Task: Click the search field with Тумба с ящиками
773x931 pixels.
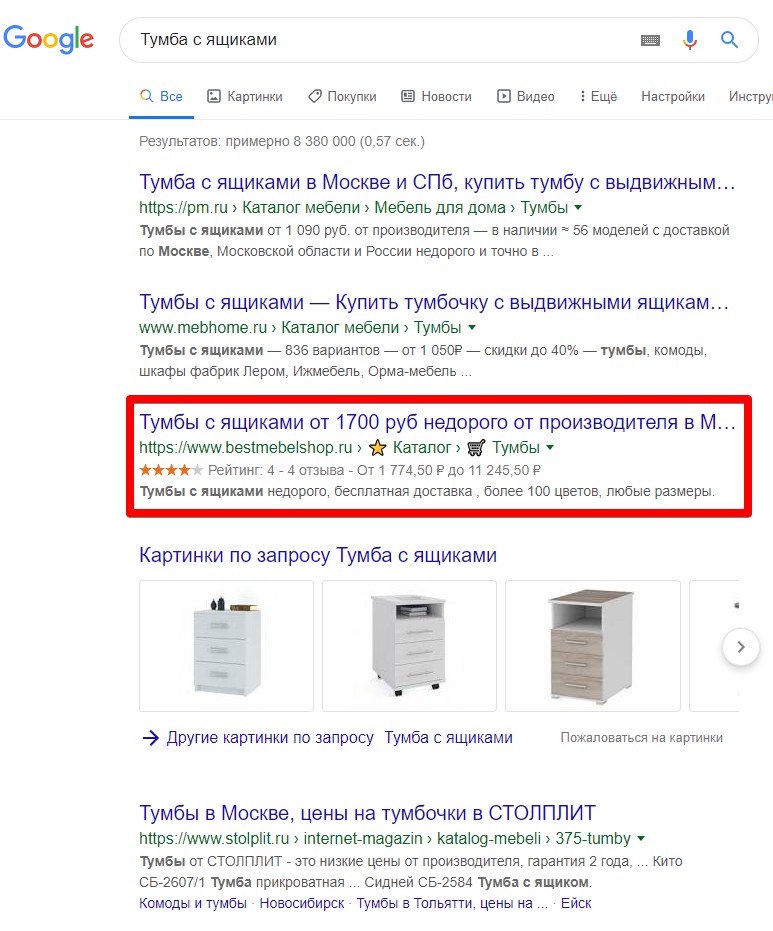Action: pyautogui.click(x=380, y=41)
